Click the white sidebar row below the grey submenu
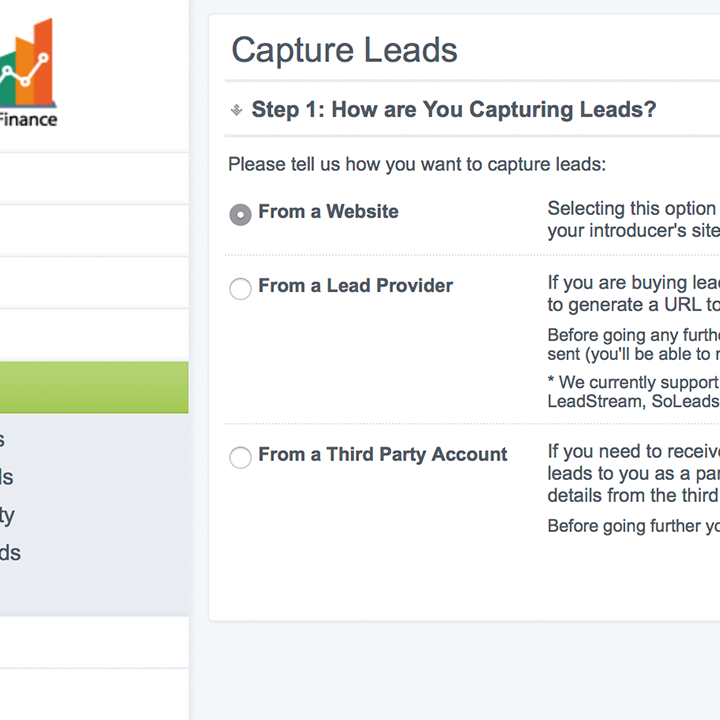 94,642
